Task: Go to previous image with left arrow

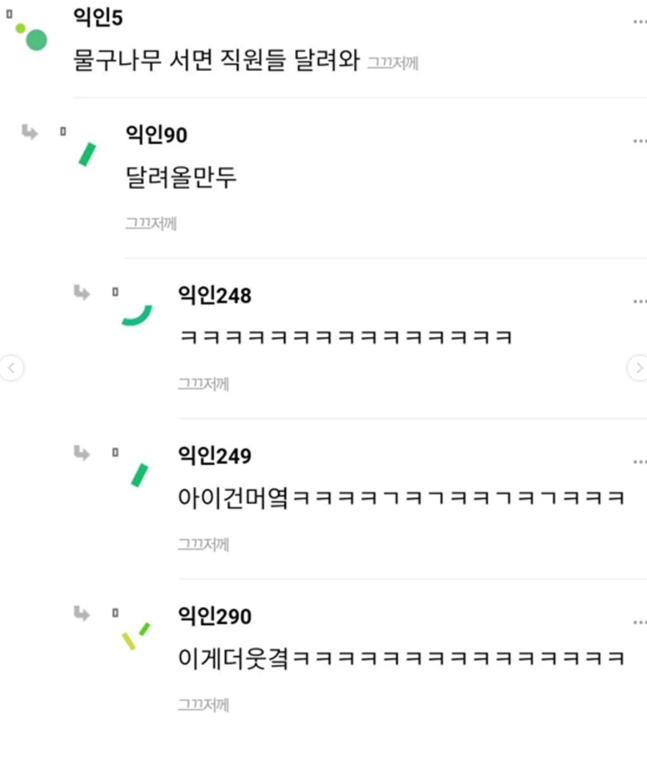Action: point(11,368)
